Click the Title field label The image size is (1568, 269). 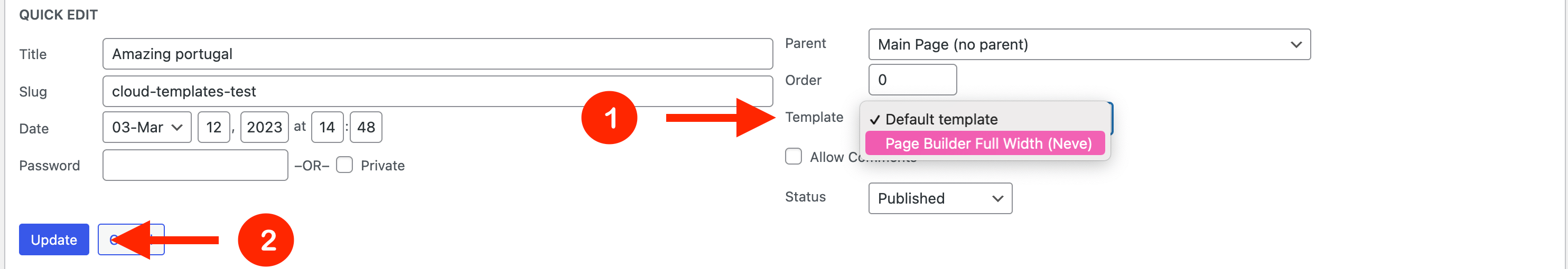tap(33, 54)
